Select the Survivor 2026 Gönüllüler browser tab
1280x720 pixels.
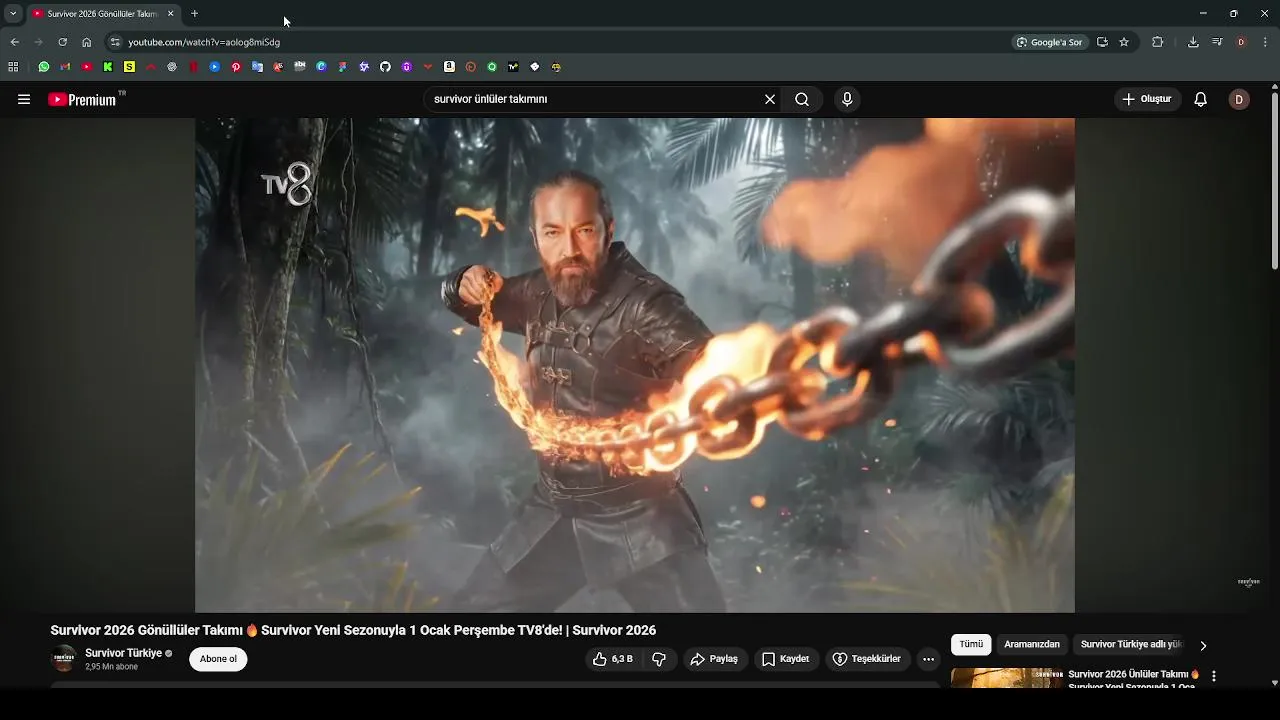(102, 13)
